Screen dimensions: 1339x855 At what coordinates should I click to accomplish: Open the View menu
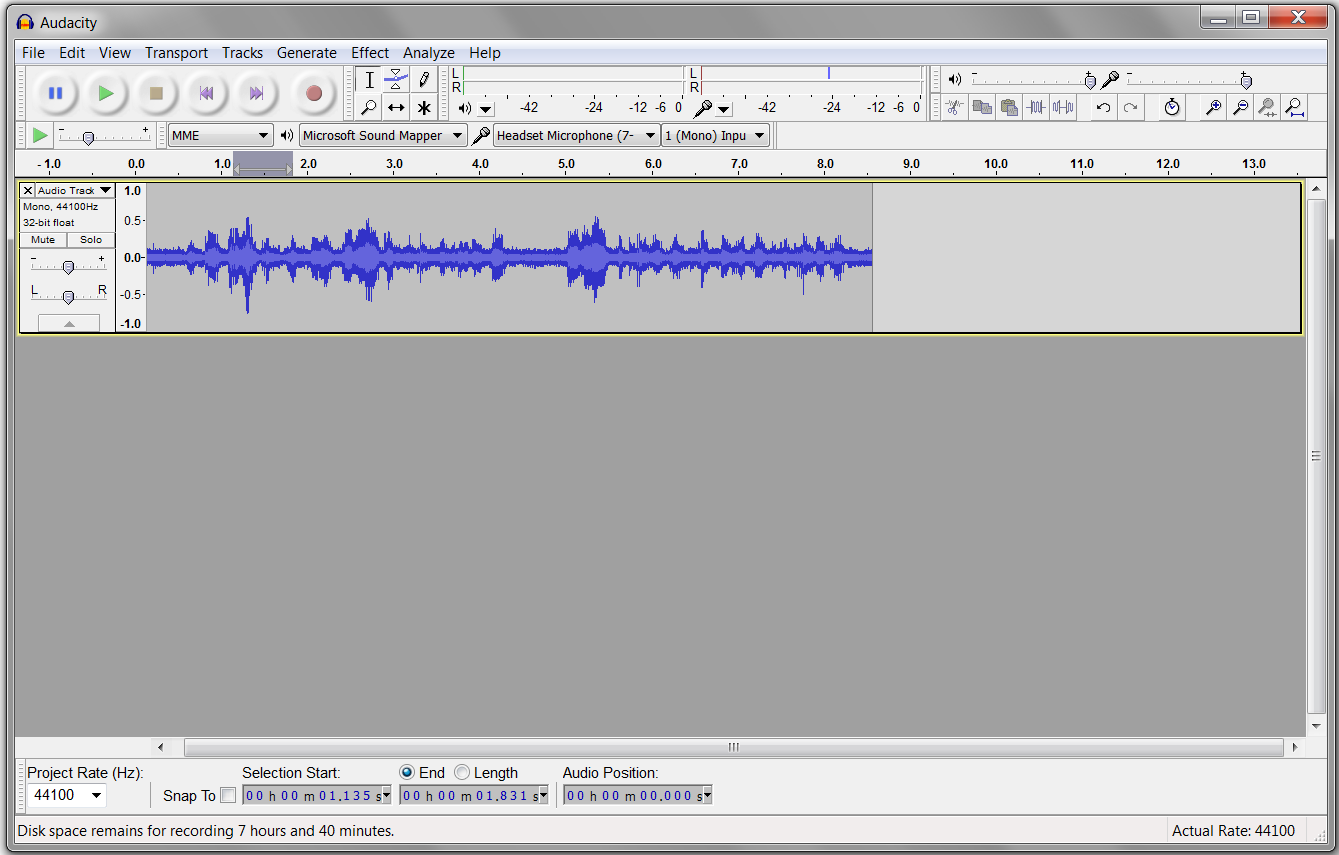click(115, 53)
